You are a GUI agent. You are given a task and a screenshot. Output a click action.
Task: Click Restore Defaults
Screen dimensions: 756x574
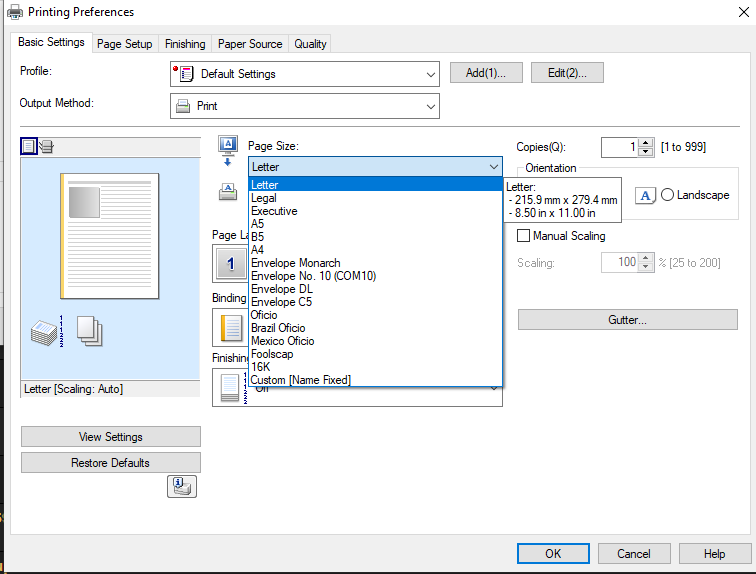110,463
